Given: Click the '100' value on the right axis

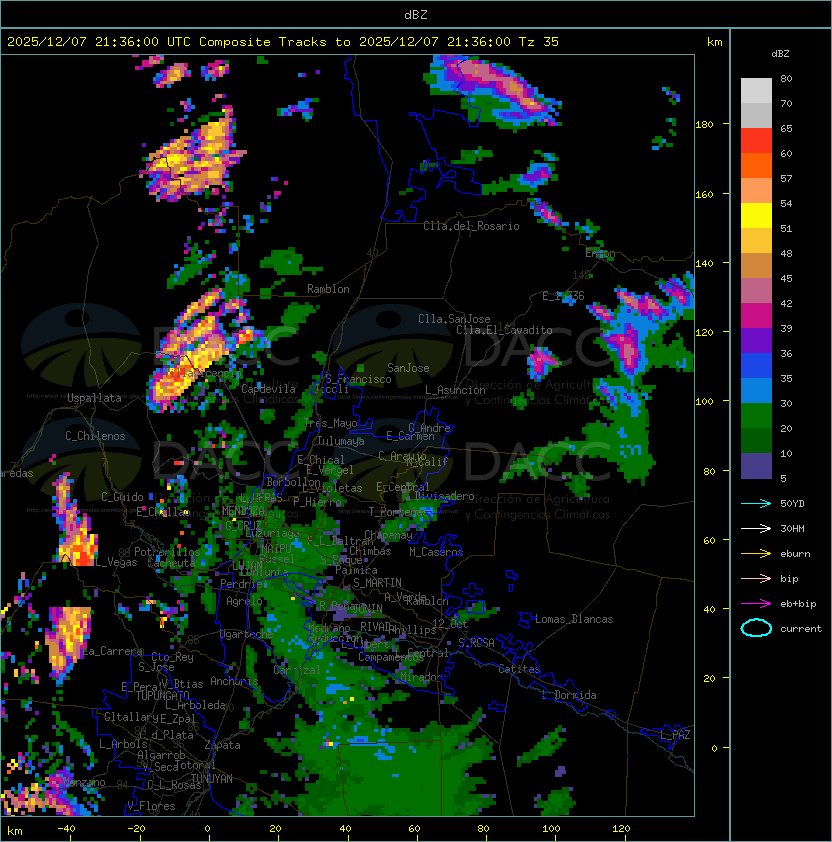Looking at the screenshot, I should tap(704, 402).
